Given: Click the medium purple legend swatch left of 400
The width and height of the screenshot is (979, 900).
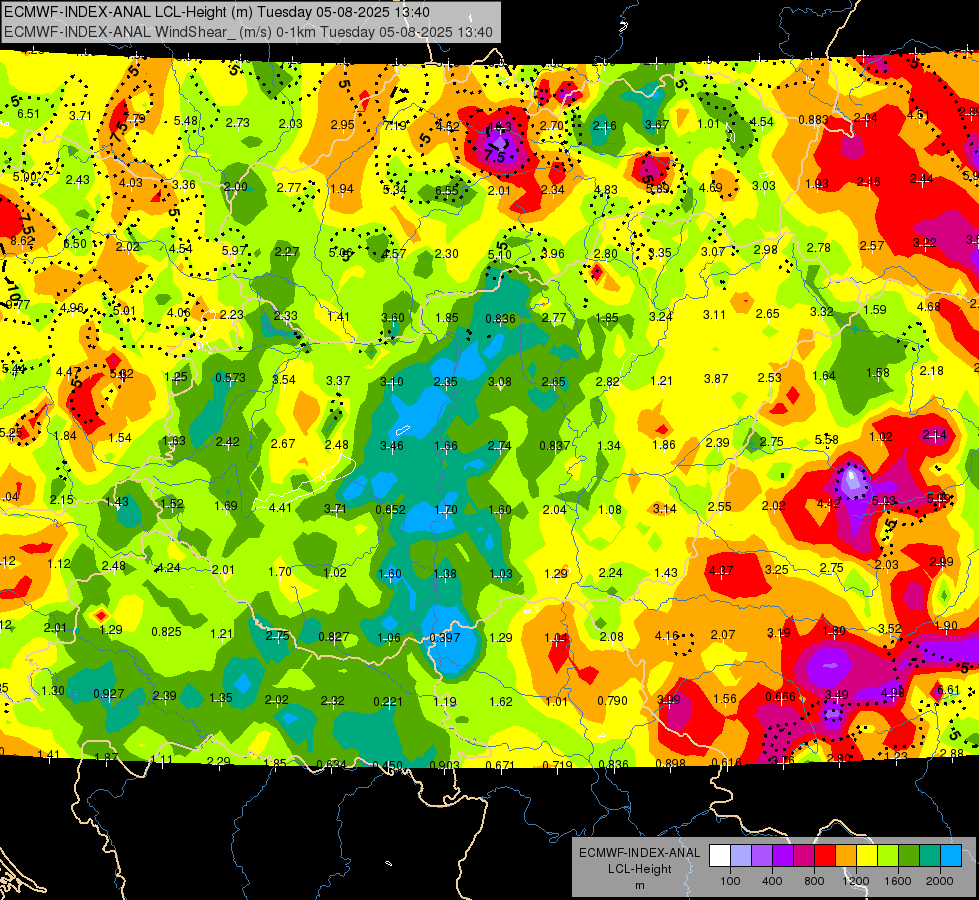Looking at the screenshot, I should (x=762, y=856).
